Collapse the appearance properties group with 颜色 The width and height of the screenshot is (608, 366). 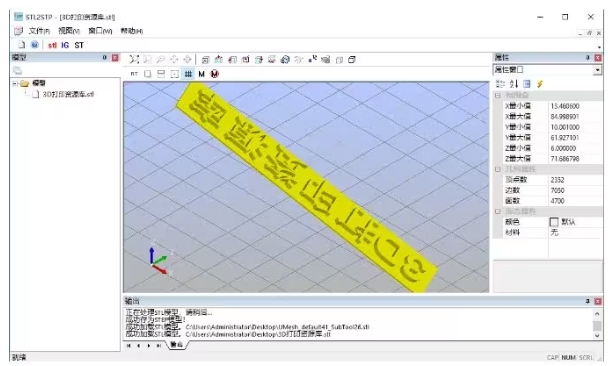point(498,212)
